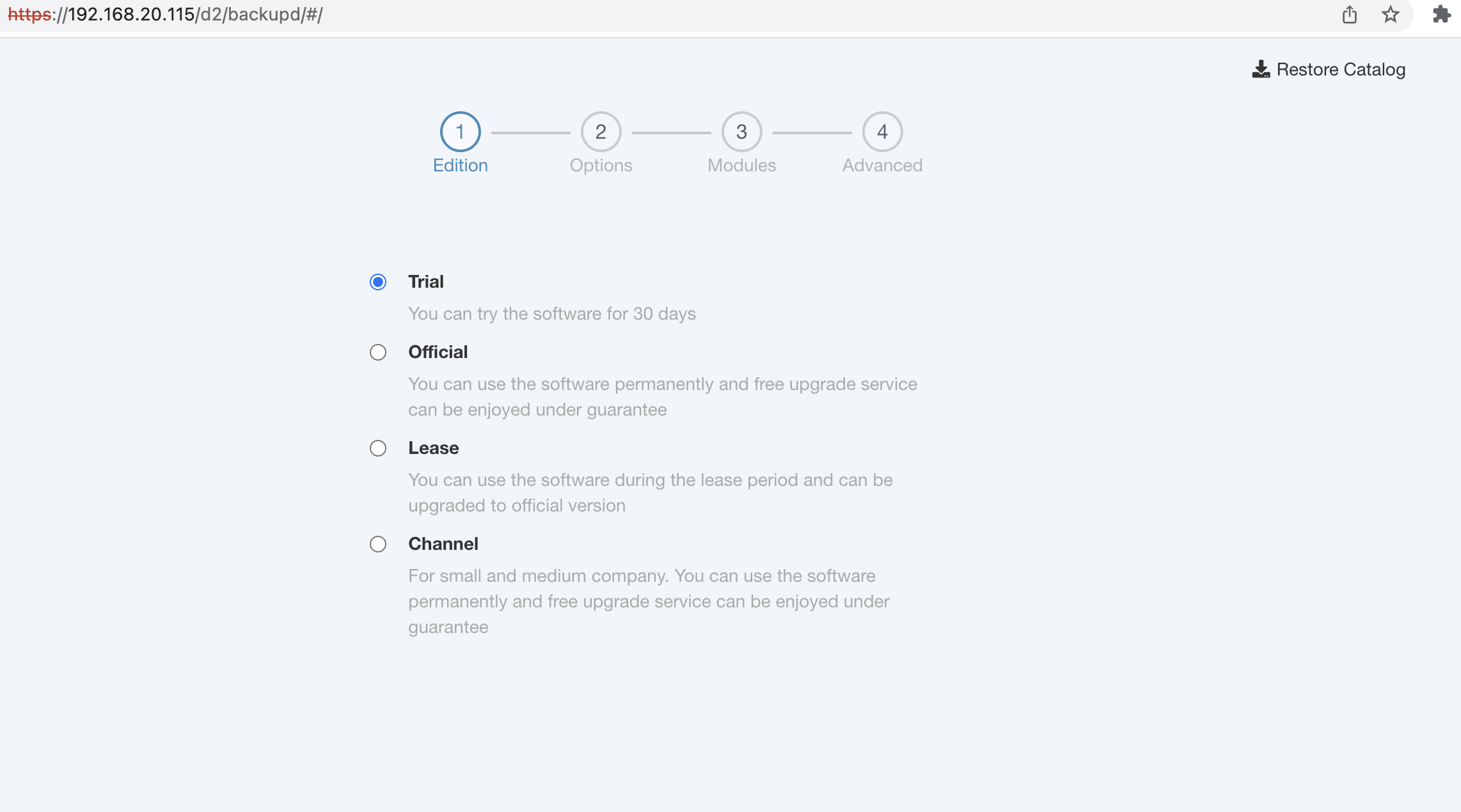Click the Channel edition description text
This screenshot has height=812, width=1461.
(649, 602)
